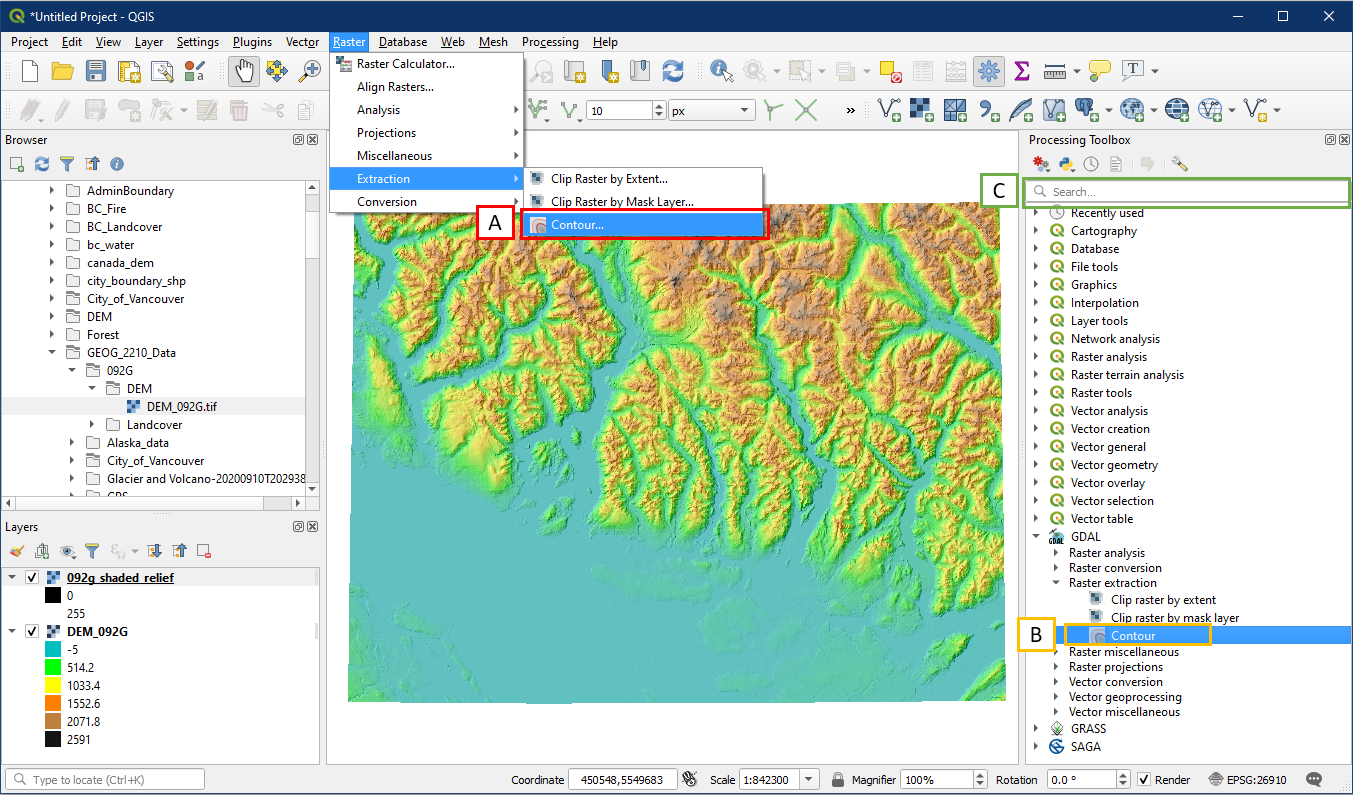
Task: Open Layer Styling panel paintbrush icon
Action: pyautogui.click(x=17, y=551)
